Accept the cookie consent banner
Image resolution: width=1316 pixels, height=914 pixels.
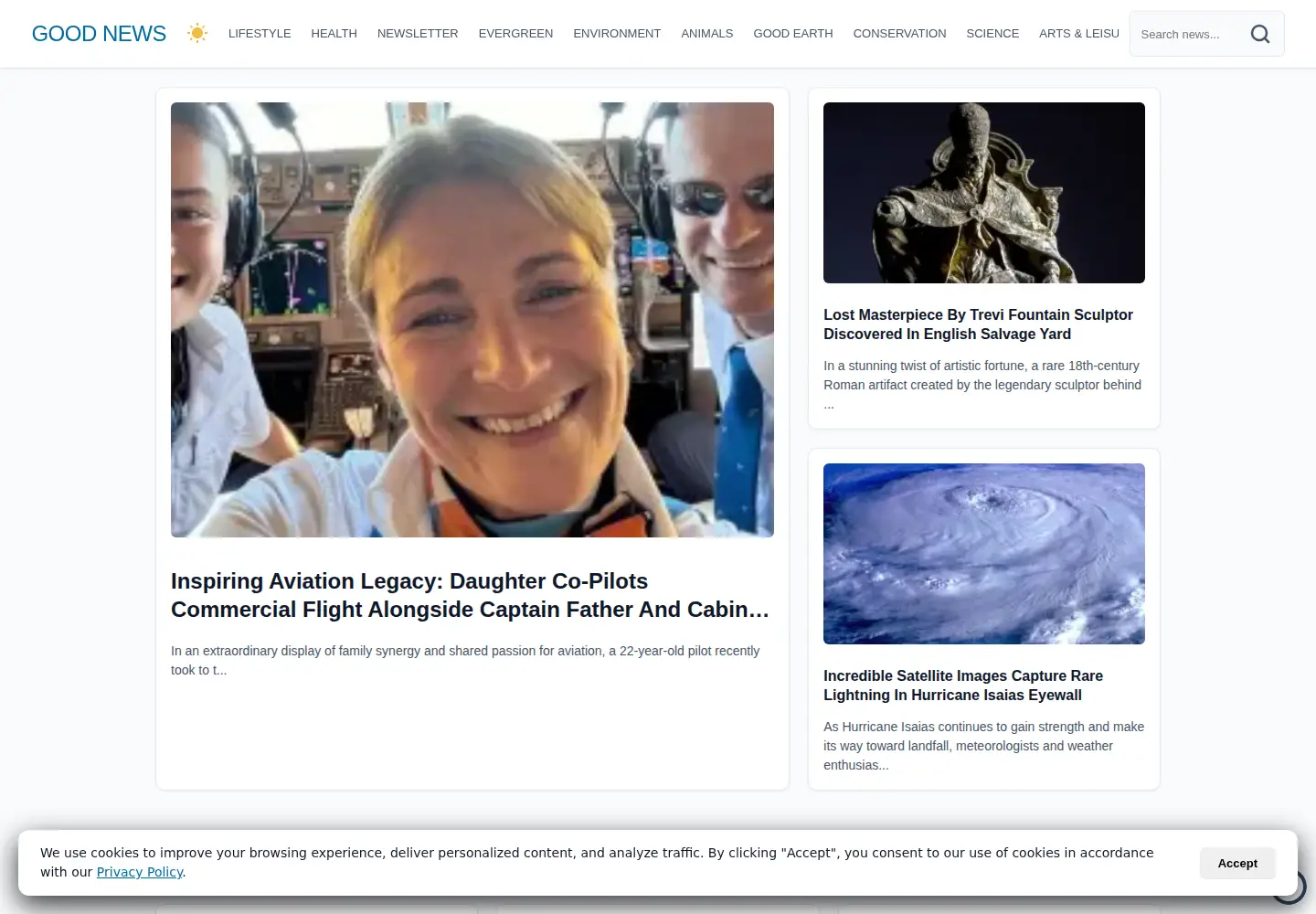[x=1237, y=863]
